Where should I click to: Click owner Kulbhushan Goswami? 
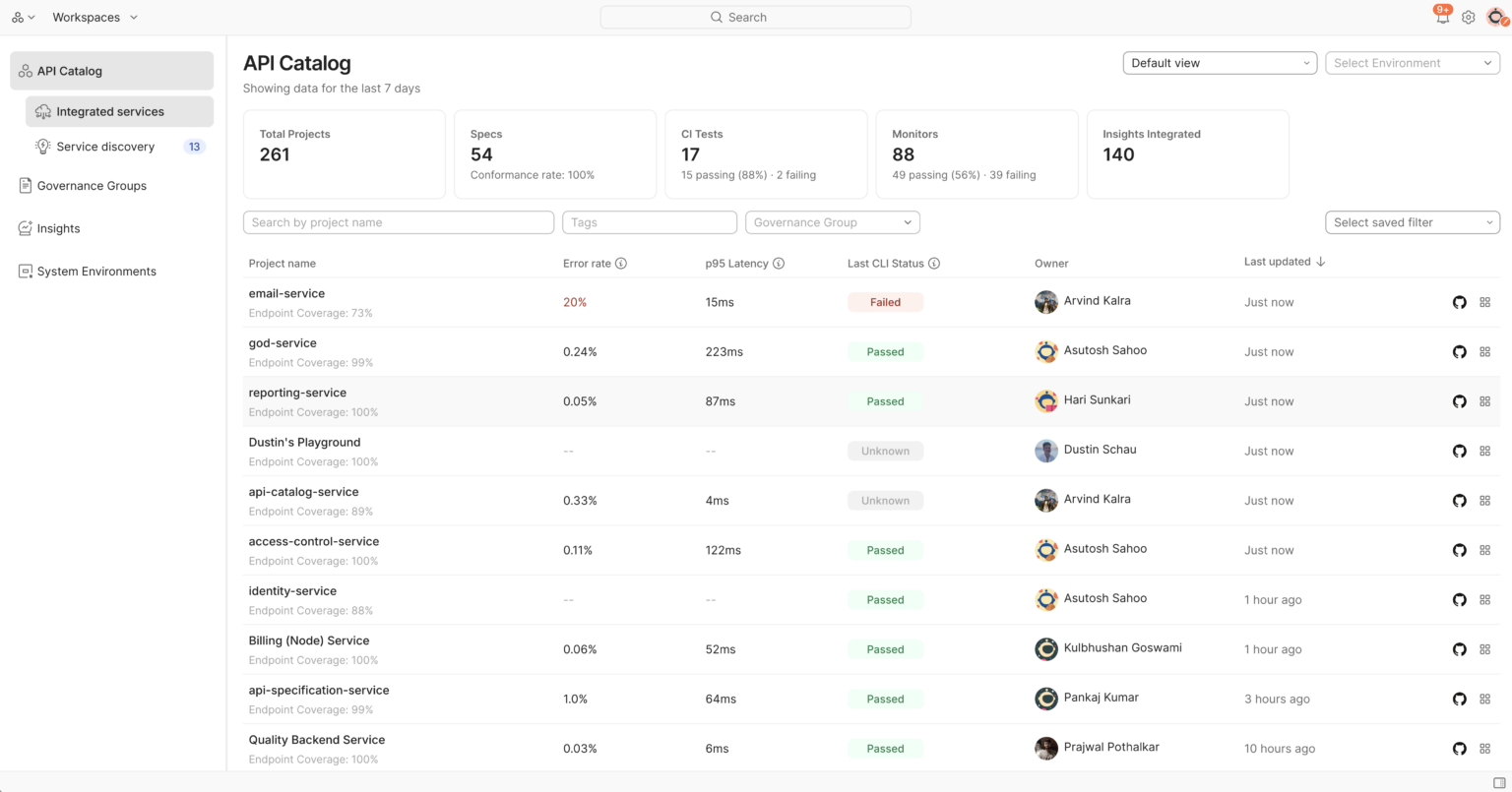tap(1122, 647)
